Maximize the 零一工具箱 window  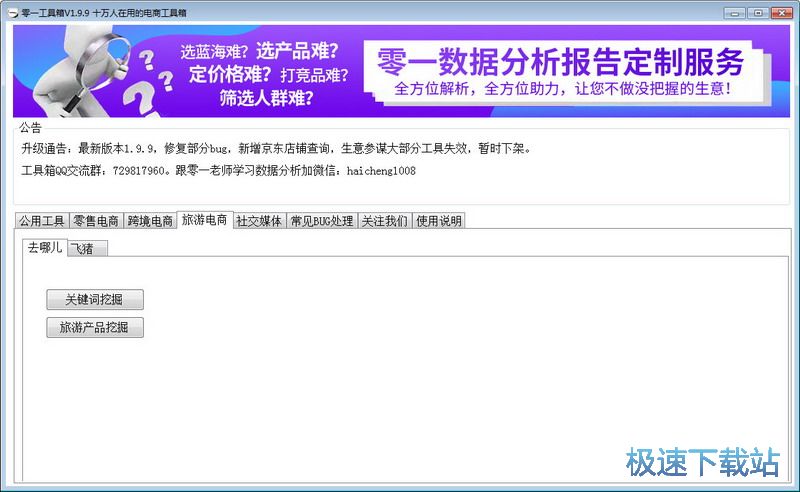(757, 11)
